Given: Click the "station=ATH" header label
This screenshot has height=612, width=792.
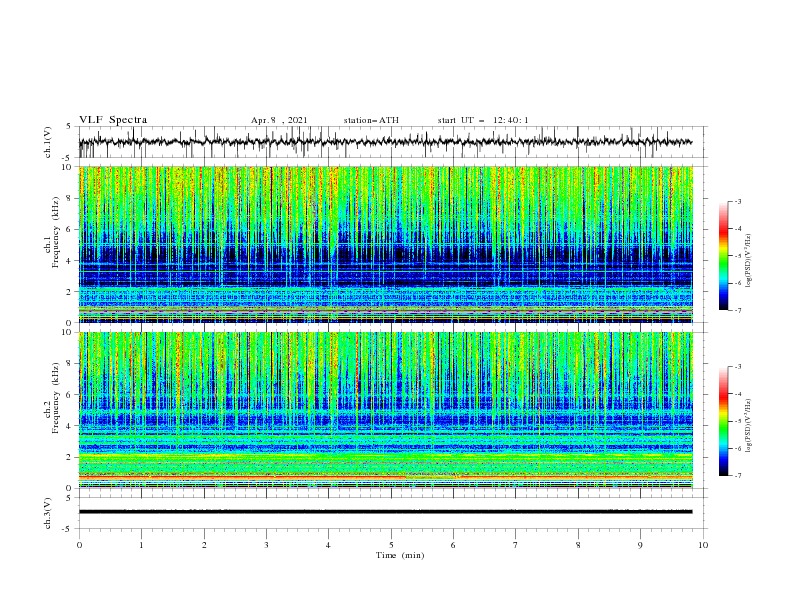Looking at the screenshot, I should [371, 120].
